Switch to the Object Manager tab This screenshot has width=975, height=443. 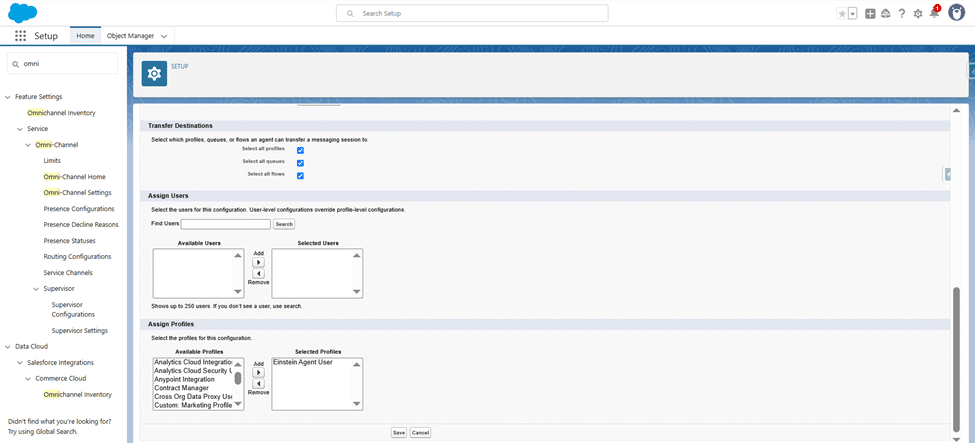(130, 36)
